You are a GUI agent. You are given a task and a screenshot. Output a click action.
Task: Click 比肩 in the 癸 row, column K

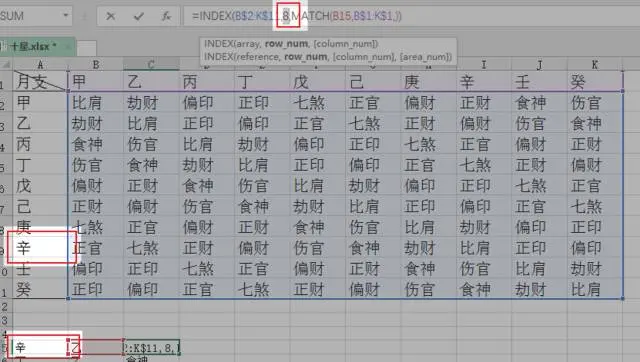click(x=595, y=289)
